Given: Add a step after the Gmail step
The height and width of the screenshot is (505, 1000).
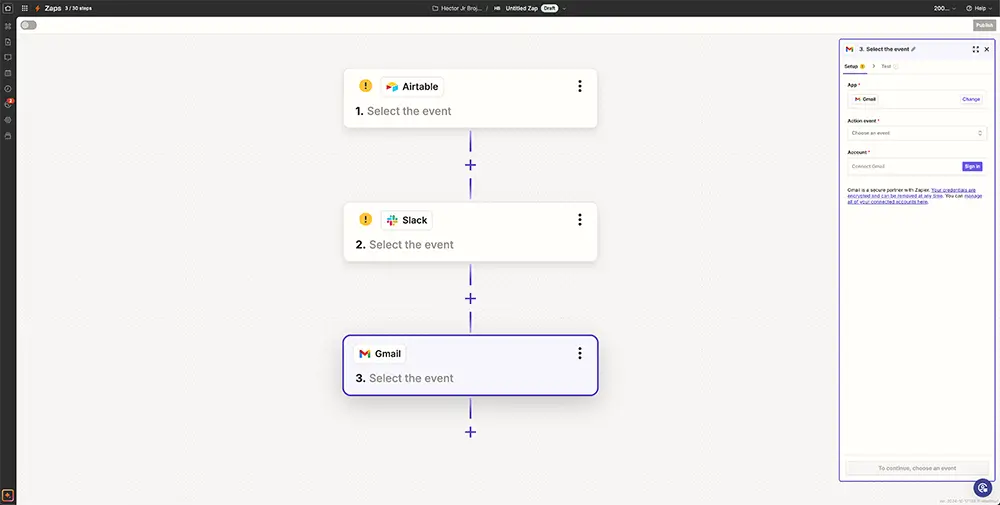Looking at the screenshot, I should [x=470, y=432].
